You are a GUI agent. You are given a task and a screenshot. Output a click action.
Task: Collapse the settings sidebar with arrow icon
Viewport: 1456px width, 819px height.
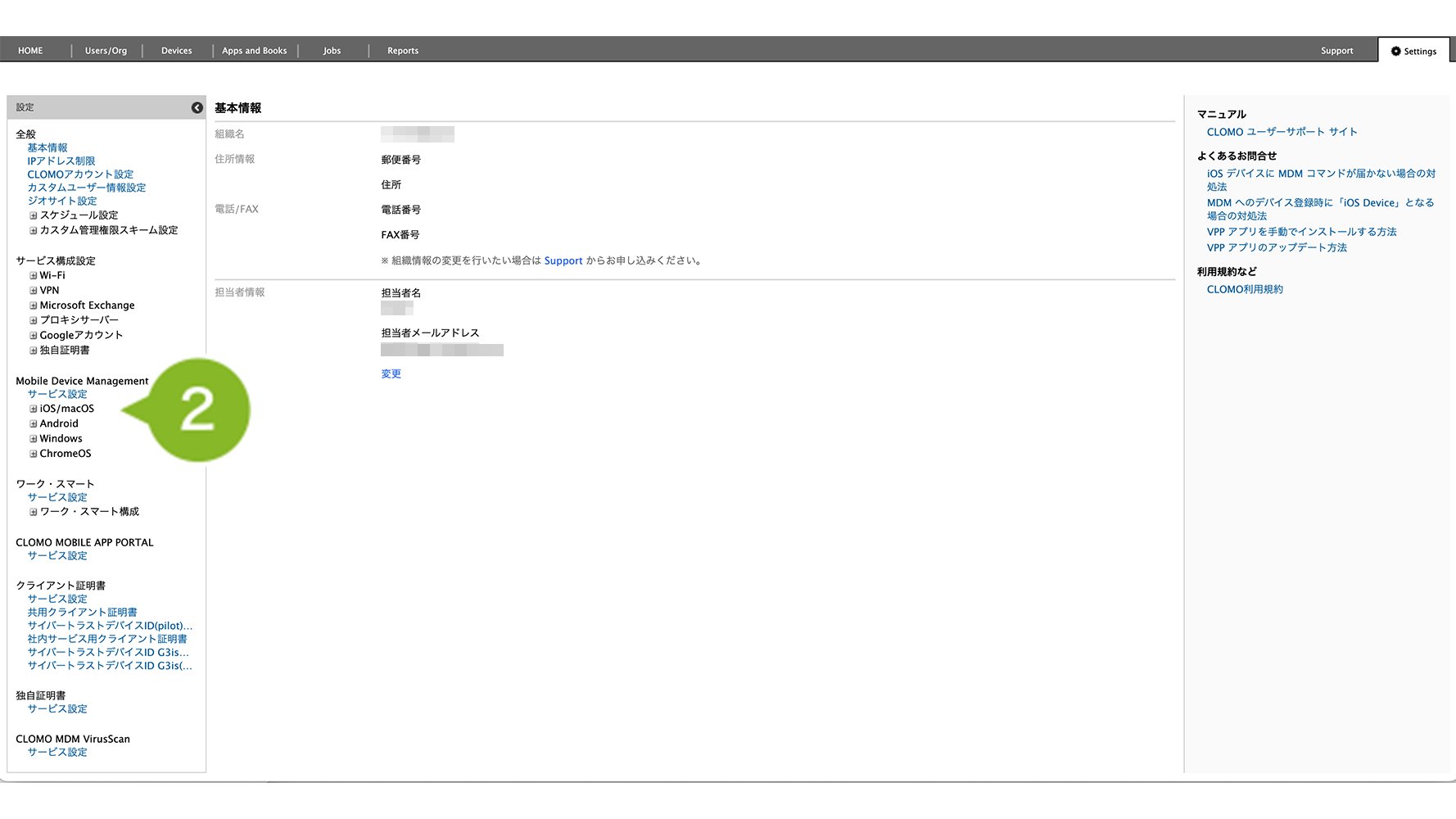[x=197, y=107]
